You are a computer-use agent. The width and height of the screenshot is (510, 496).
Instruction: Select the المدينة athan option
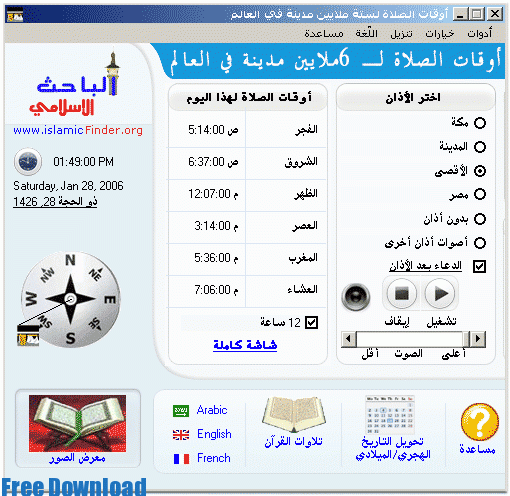tap(480, 147)
